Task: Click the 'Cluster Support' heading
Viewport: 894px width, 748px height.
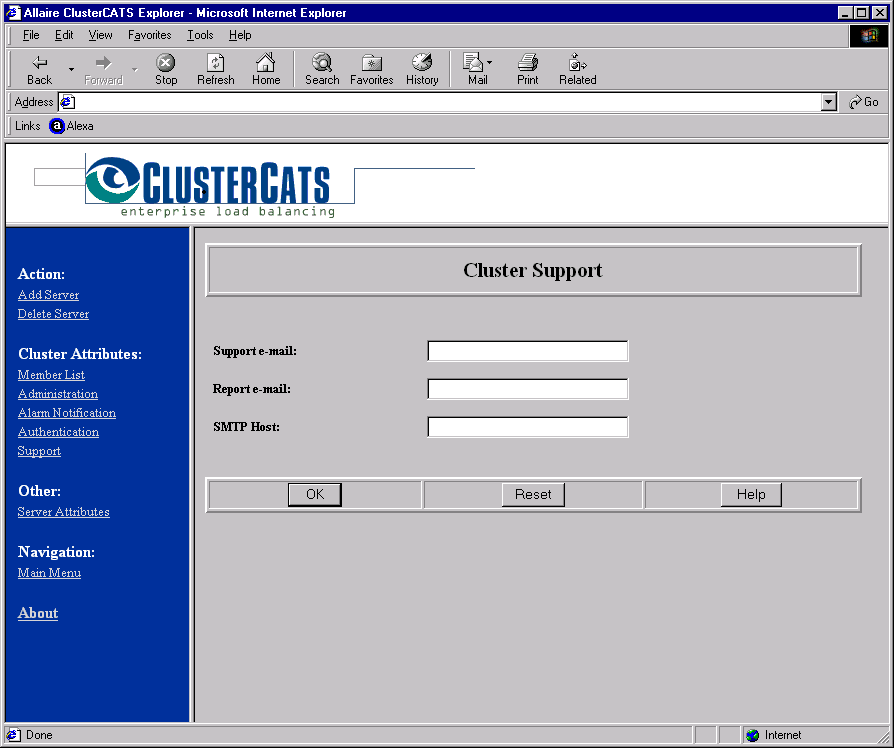Action: point(533,270)
